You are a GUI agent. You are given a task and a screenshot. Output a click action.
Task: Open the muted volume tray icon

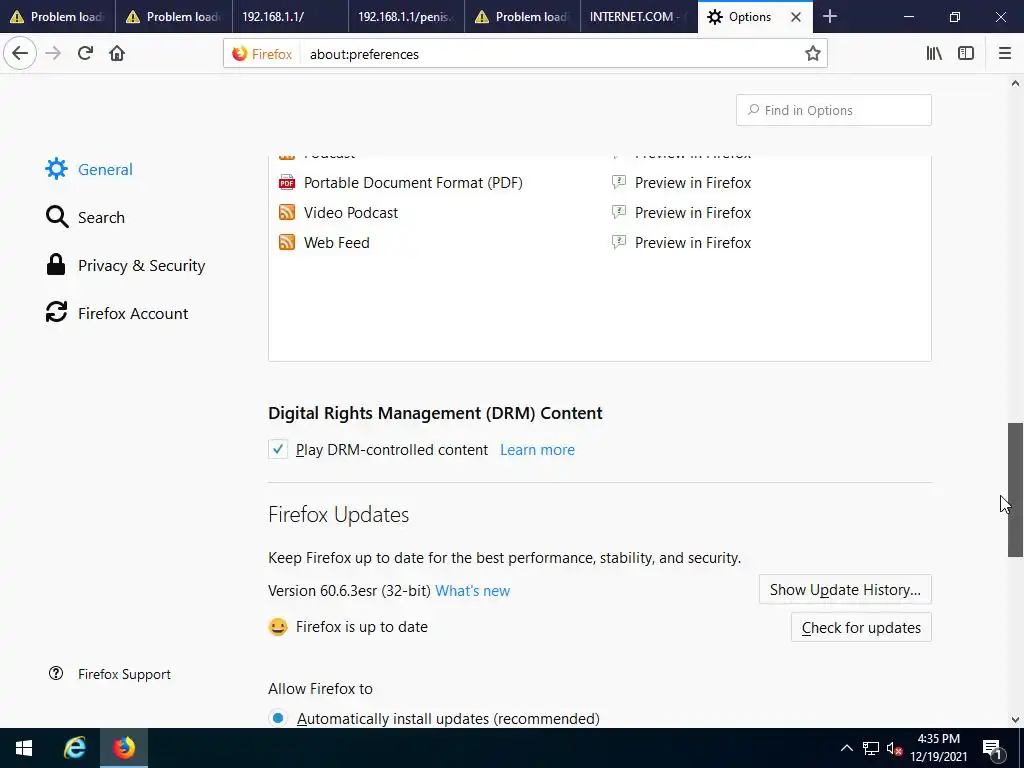pyautogui.click(x=894, y=748)
